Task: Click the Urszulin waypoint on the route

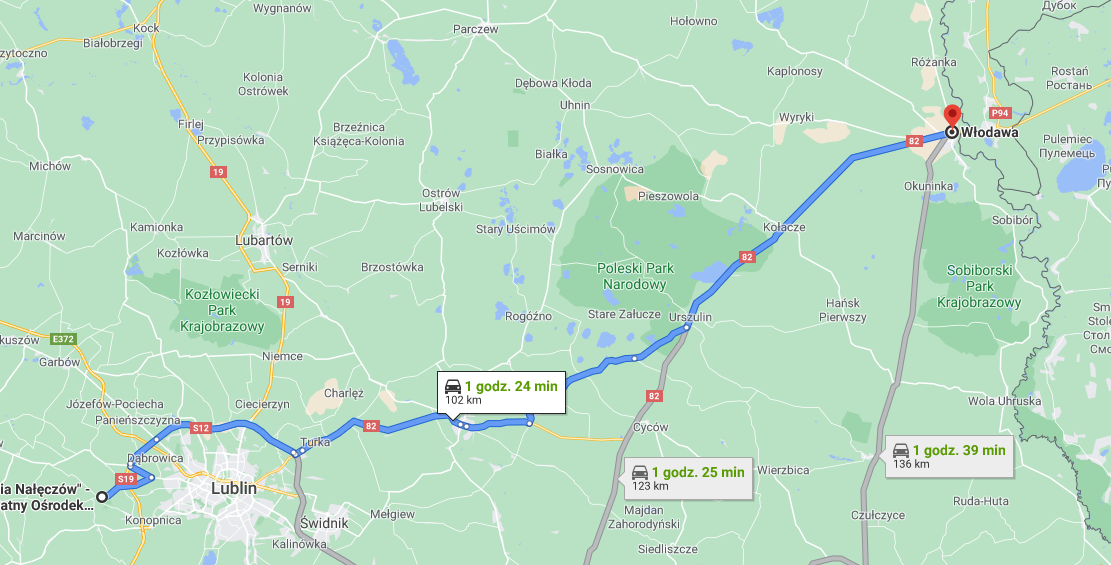Action: (x=687, y=327)
